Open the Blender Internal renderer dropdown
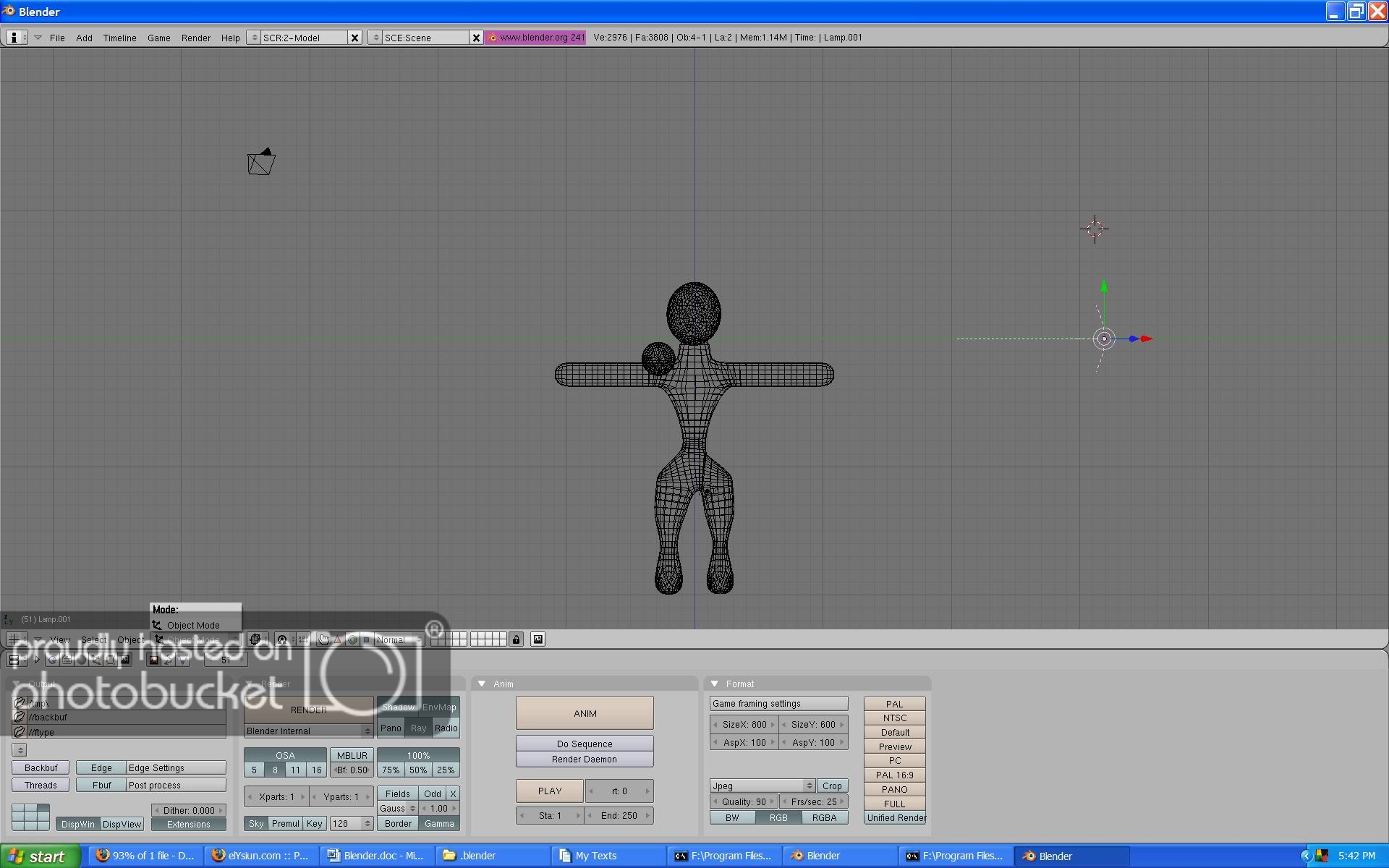Image resolution: width=1389 pixels, height=868 pixels. pyautogui.click(x=307, y=731)
